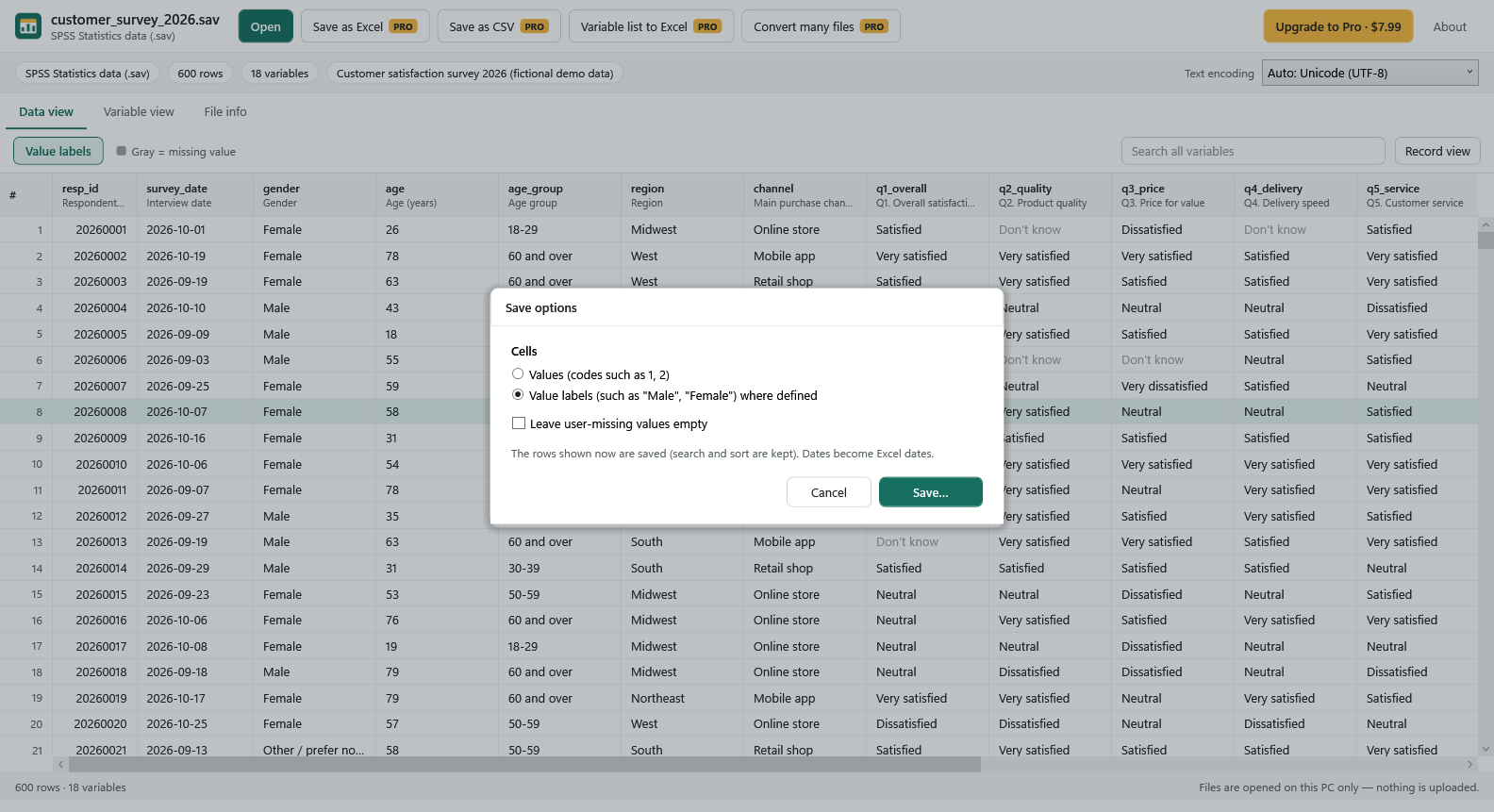Click the gender column header

tap(315, 195)
